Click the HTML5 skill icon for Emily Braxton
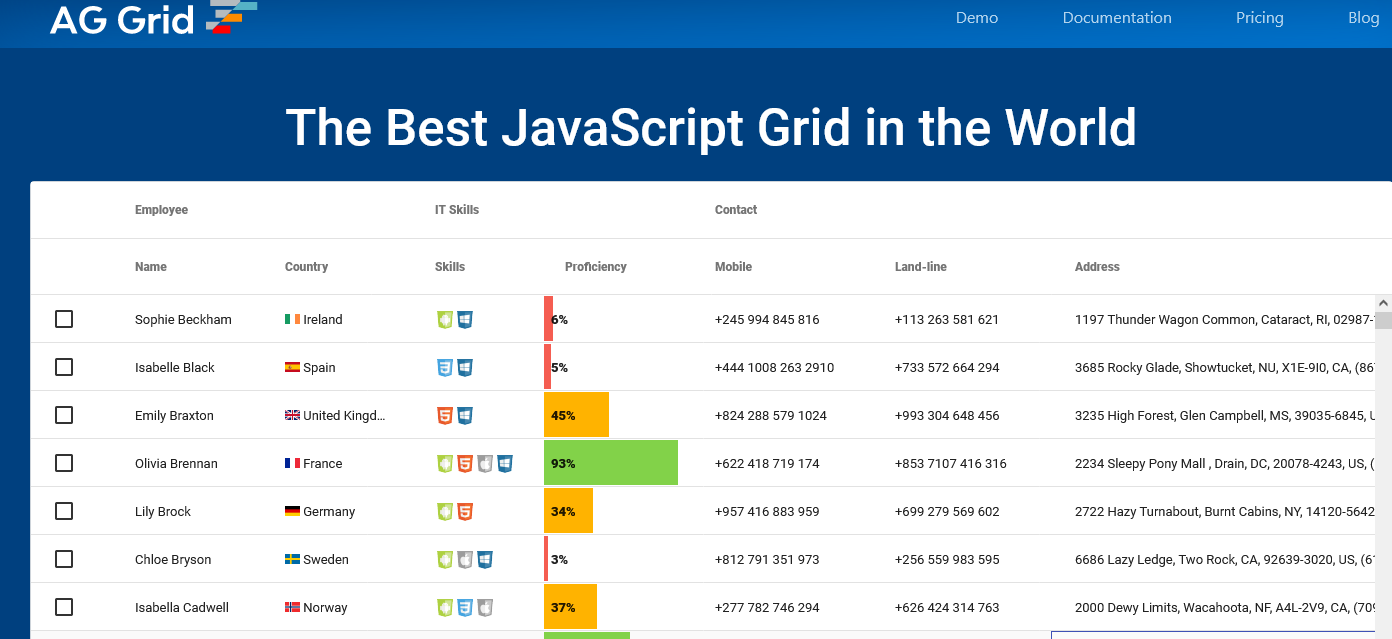 click(x=445, y=416)
